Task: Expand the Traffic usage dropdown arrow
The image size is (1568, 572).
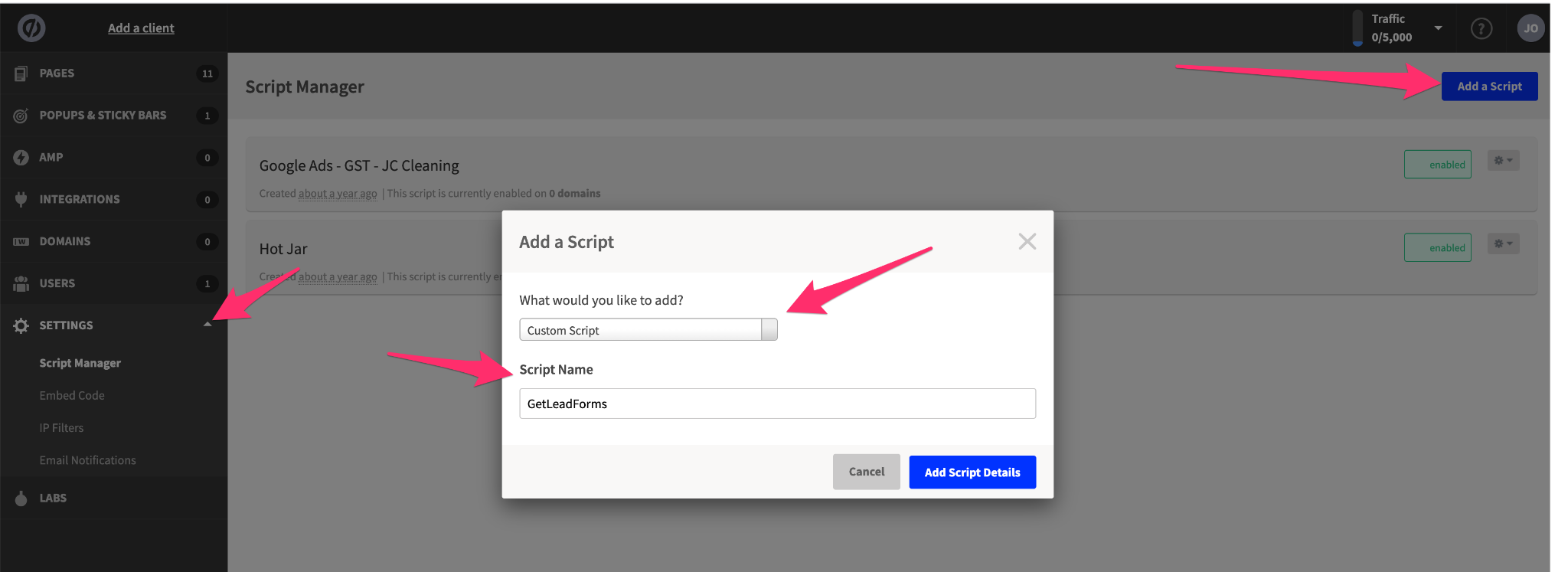Action: pos(1438,28)
